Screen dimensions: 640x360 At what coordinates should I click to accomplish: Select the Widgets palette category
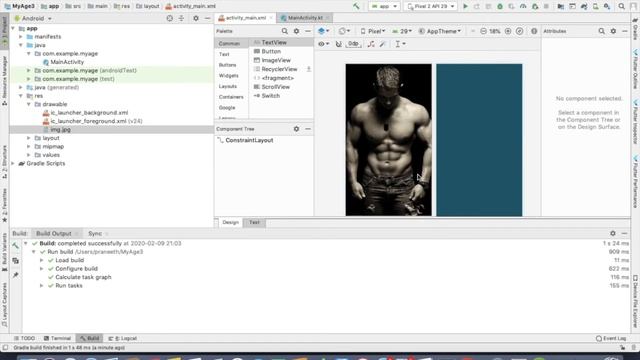point(229,76)
